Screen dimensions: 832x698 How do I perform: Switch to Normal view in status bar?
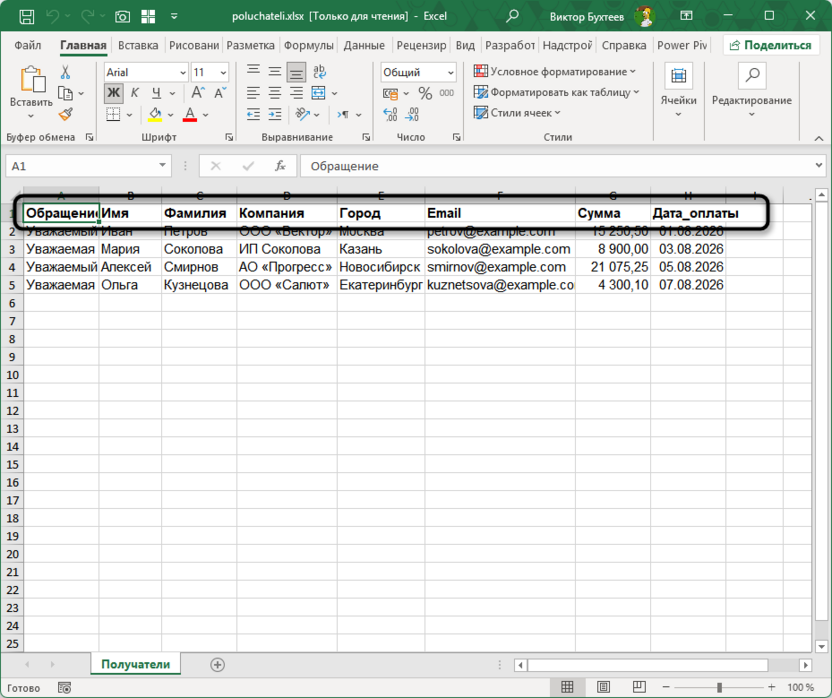(x=567, y=687)
